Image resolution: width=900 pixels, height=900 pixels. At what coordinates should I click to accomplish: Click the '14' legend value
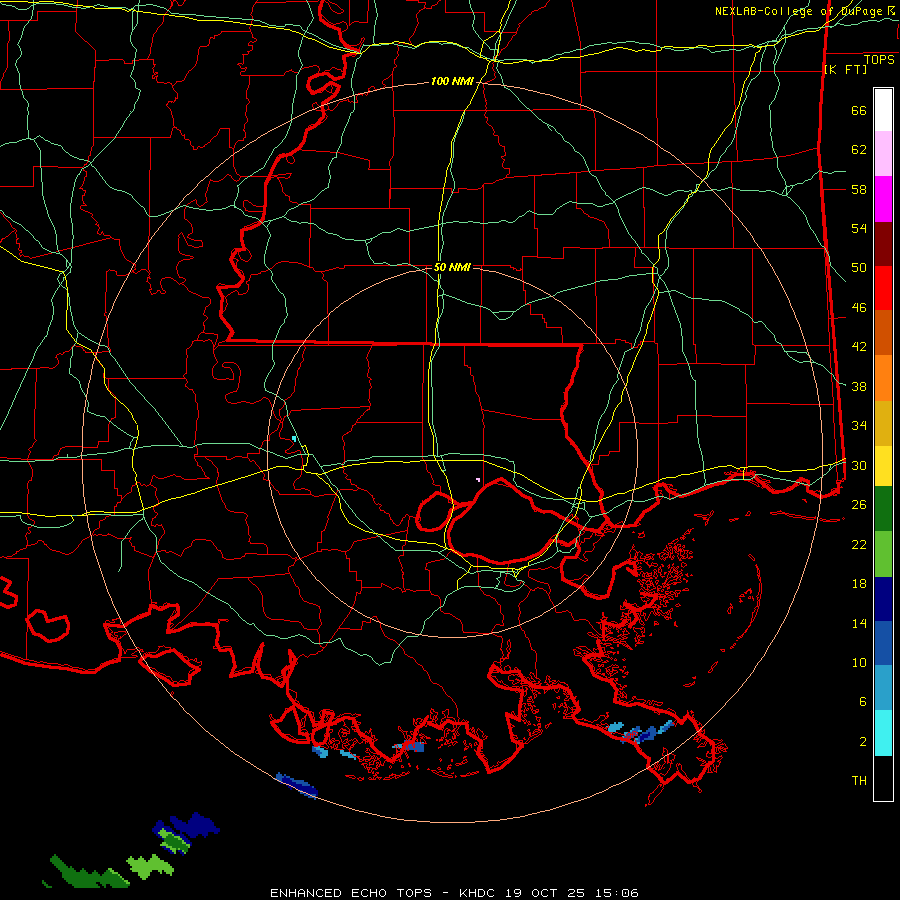859,623
